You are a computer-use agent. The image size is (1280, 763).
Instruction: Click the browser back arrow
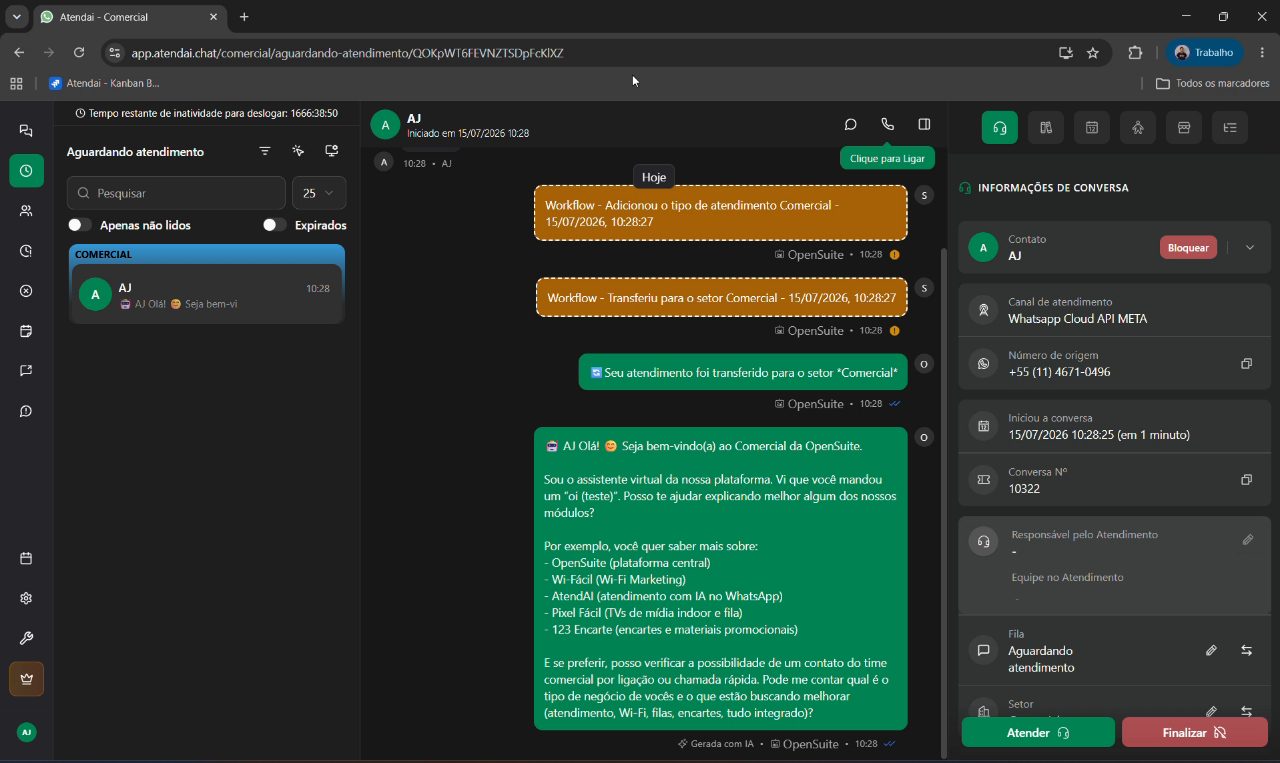(x=19, y=53)
